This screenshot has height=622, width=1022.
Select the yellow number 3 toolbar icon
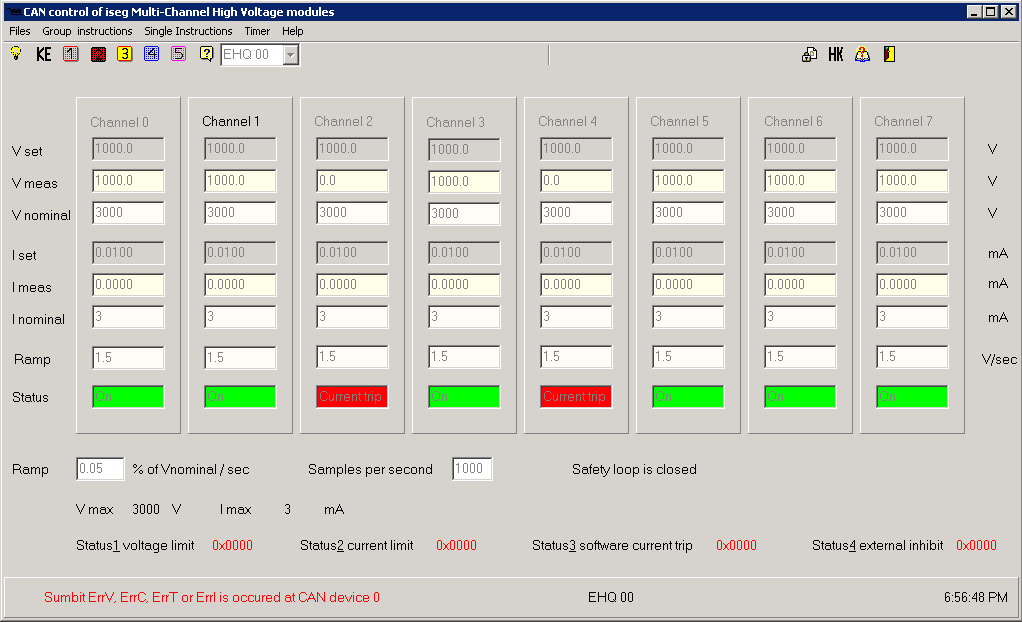[x=124, y=54]
